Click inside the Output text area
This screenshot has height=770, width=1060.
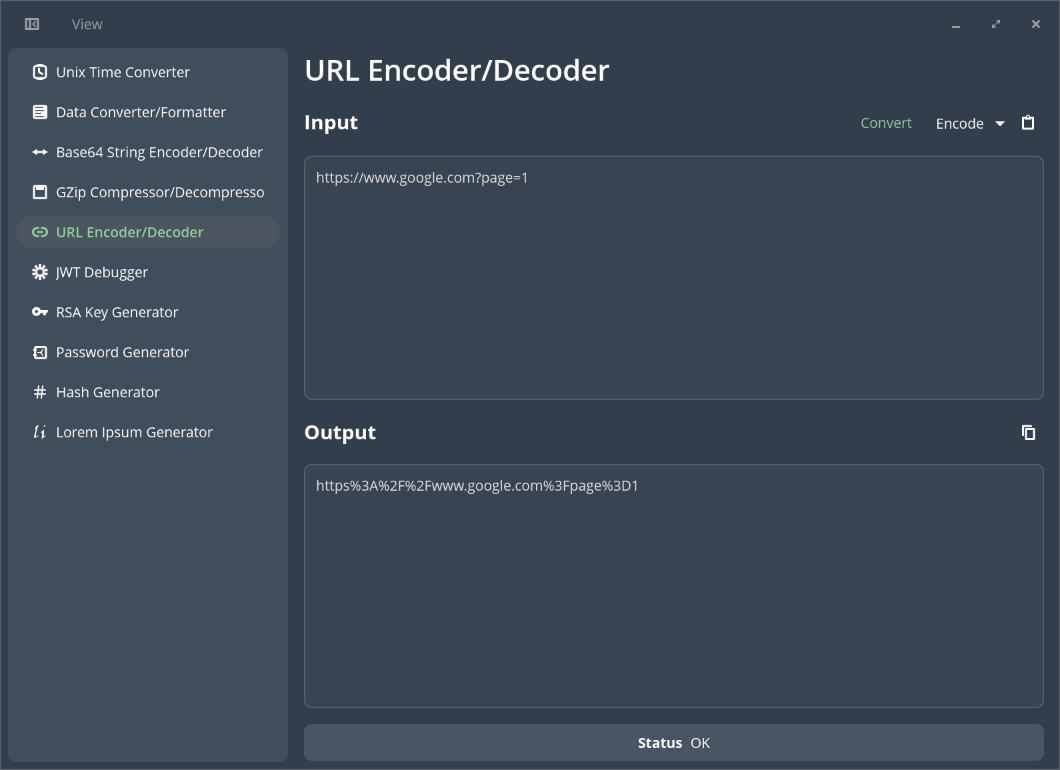(x=673, y=586)
